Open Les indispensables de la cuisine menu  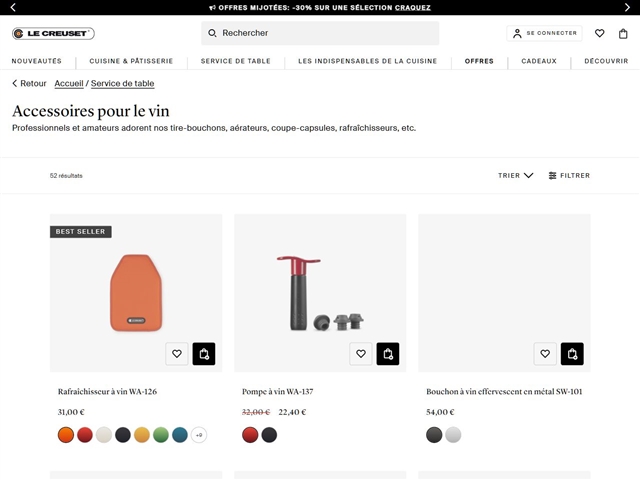click(367, 61)
